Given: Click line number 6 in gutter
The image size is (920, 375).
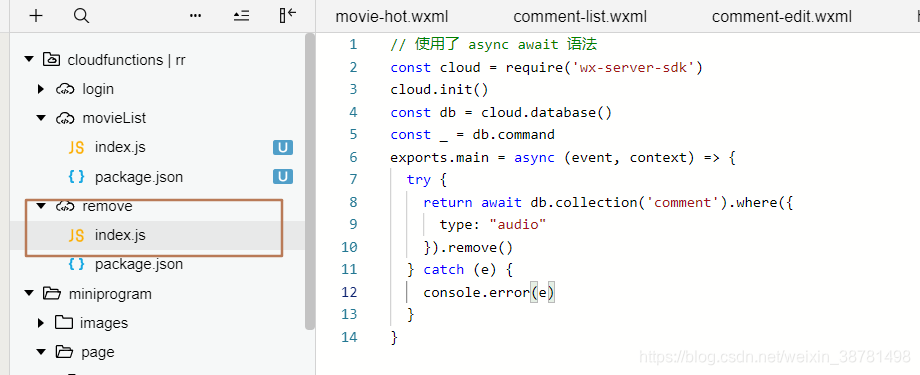Looking at the screenshot, I should (x=353, y=157).
